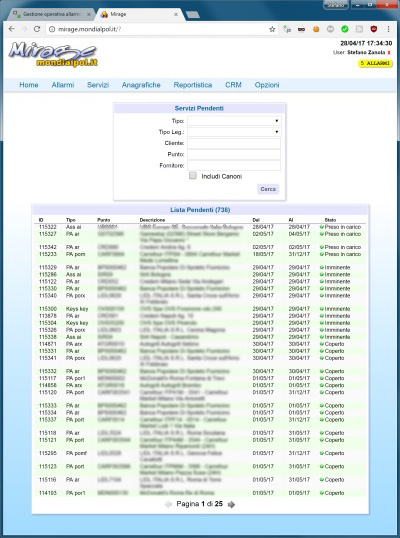This screenshot has width=400, height=538.
Task: Select the row with ID 115304
Action: (x=200, y=323)
